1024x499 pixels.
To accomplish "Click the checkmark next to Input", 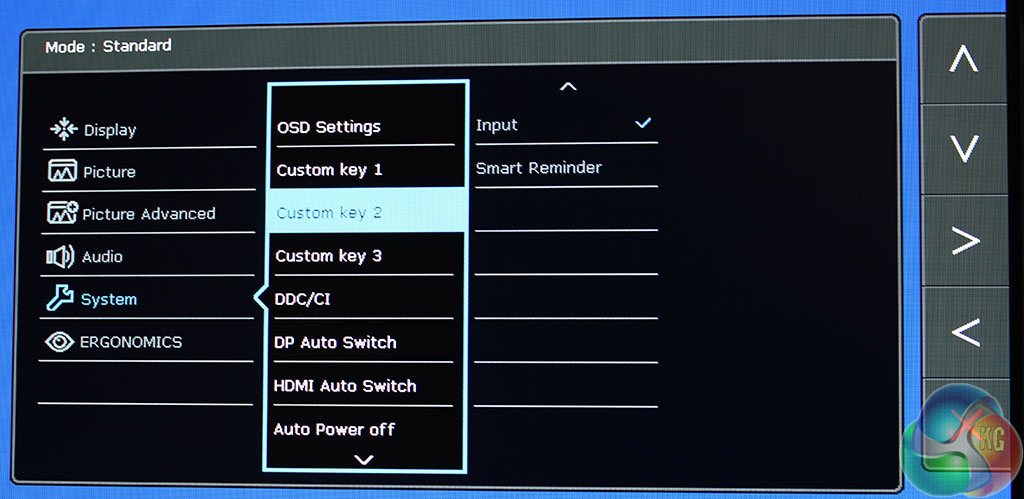I will [643, 123].
